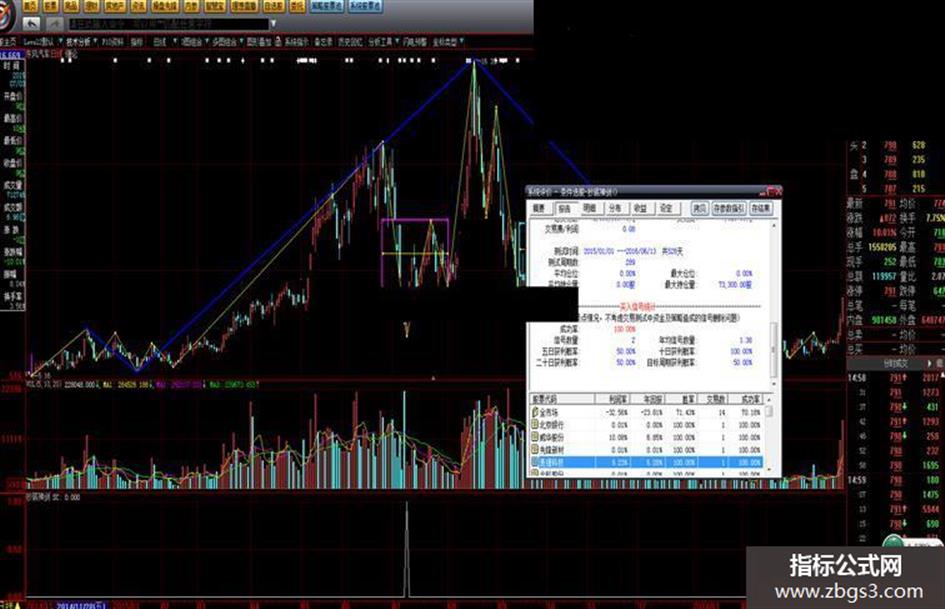Viewport: 945px width, 609px height.
Task: Click the 商品 yellow toolbar button
Action: (x=71, y=5)
